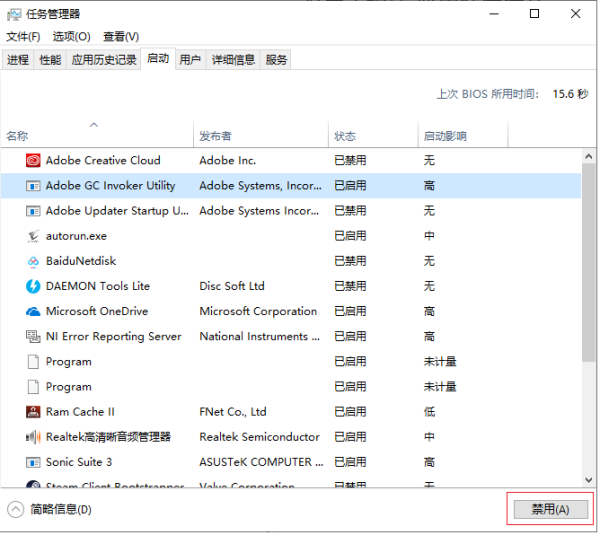The height and width of the screenshot is (535, 600).
Task: Click the FNet Co., Ltd publisher cell
Action: tap(233, 413)
